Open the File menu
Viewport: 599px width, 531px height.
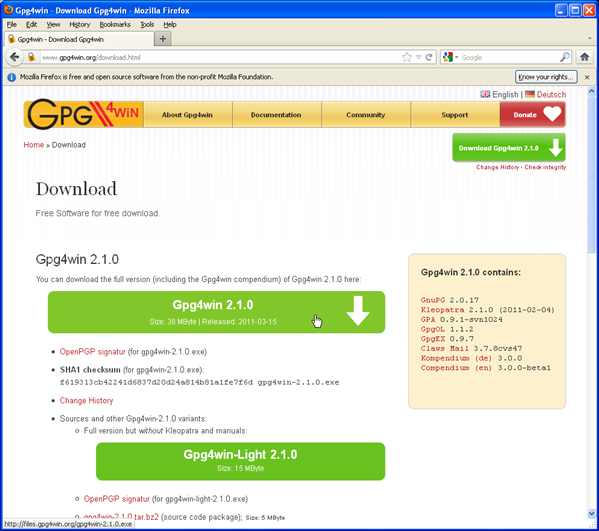[x=12, y=24]
